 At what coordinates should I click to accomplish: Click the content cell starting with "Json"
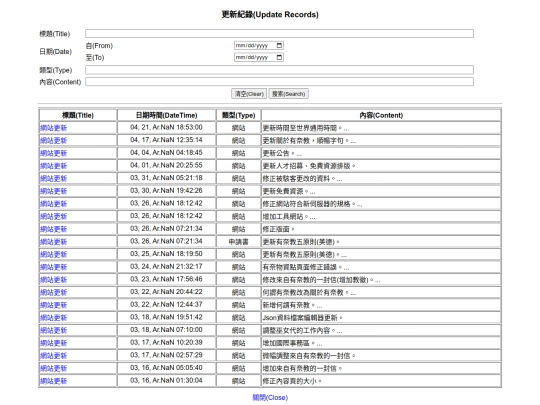tap(381, 318)
